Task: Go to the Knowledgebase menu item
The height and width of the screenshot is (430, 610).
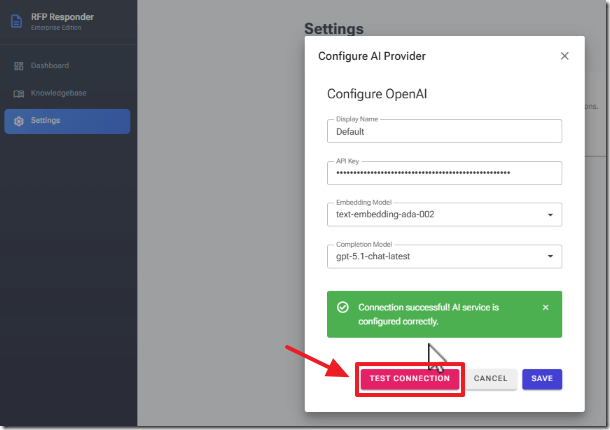Action: [x=58, y=93]
